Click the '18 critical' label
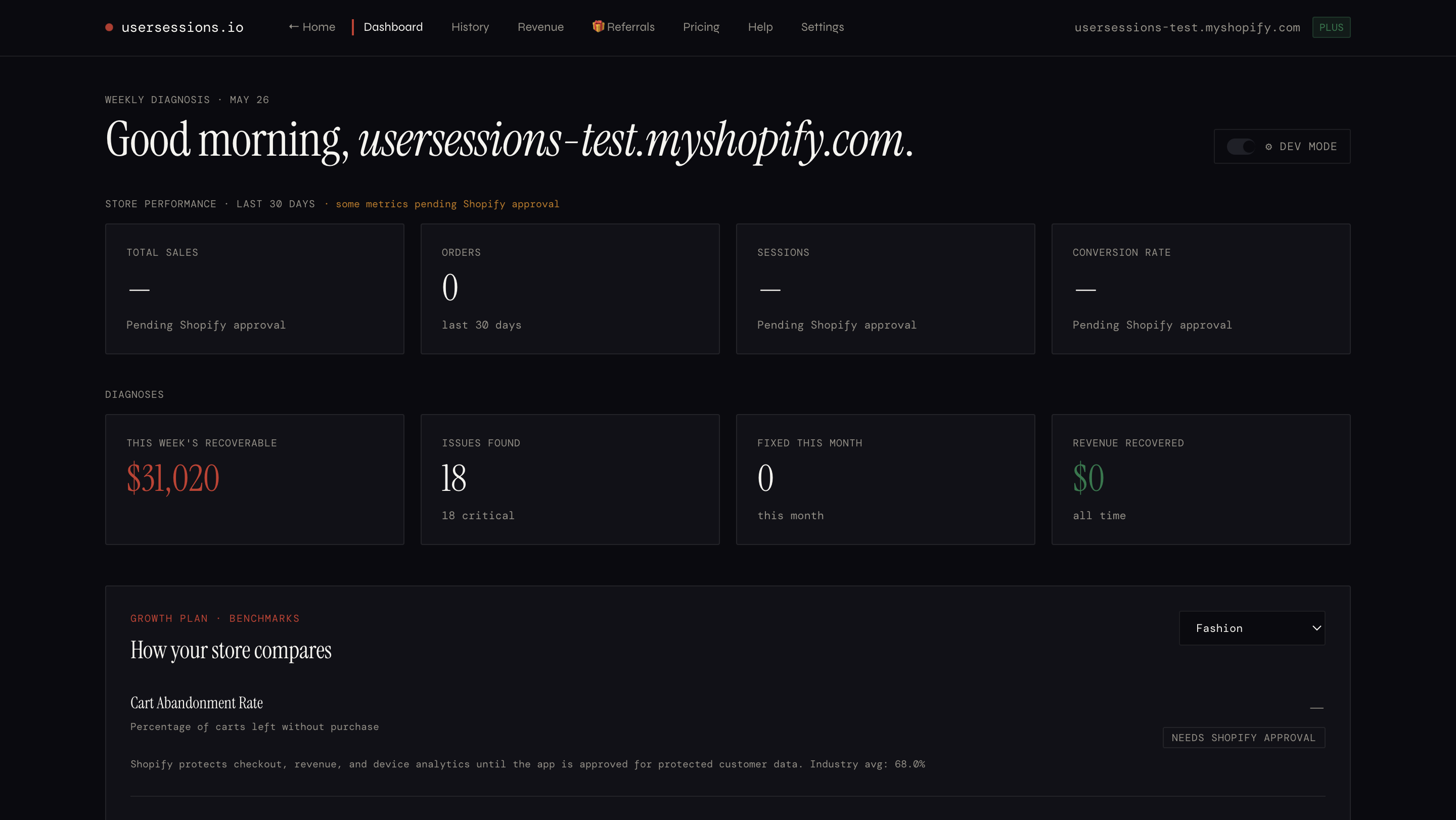Viewport: 1456px width, 820px height. tap(478, 515)
